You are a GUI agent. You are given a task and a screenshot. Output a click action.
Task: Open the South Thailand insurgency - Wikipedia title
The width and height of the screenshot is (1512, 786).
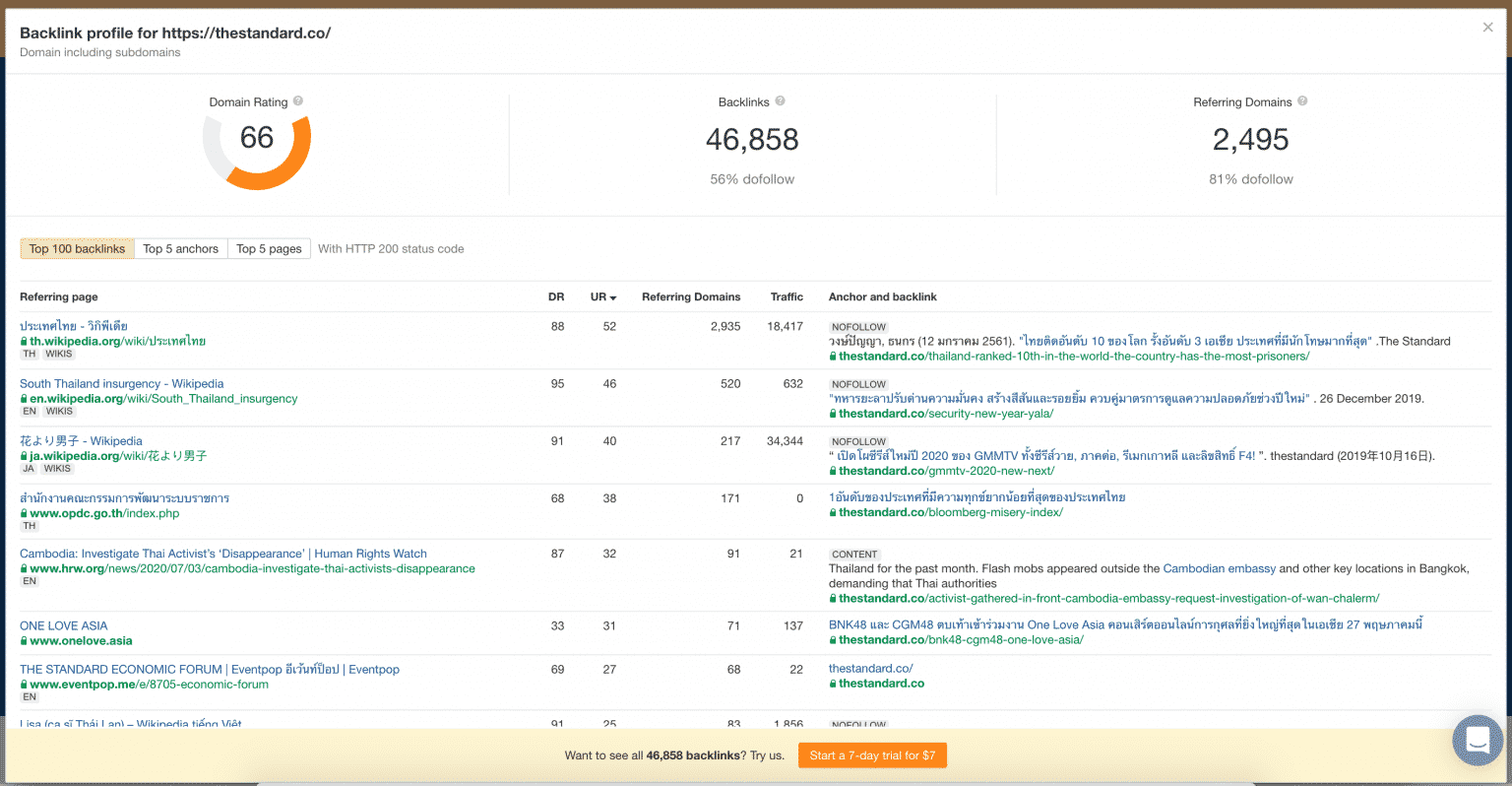(x=121, y=383)
